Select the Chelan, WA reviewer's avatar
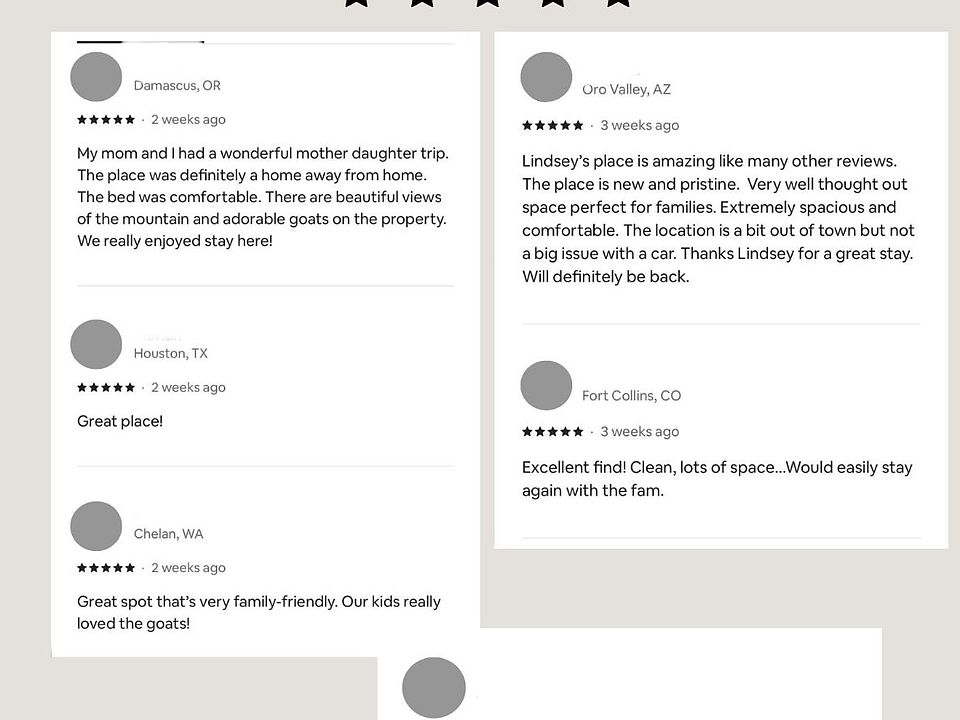Screen dimensions: 960x720 96,526
